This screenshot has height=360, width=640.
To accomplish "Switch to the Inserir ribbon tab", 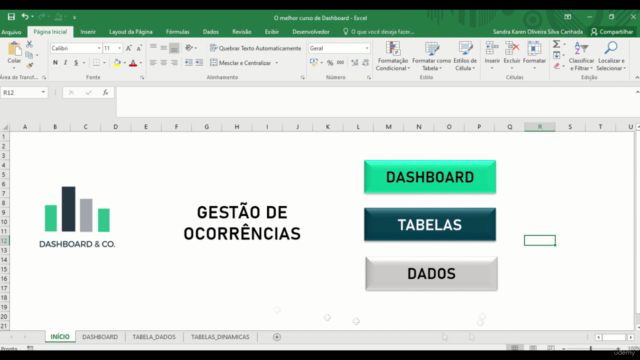I will pos(88,32).
